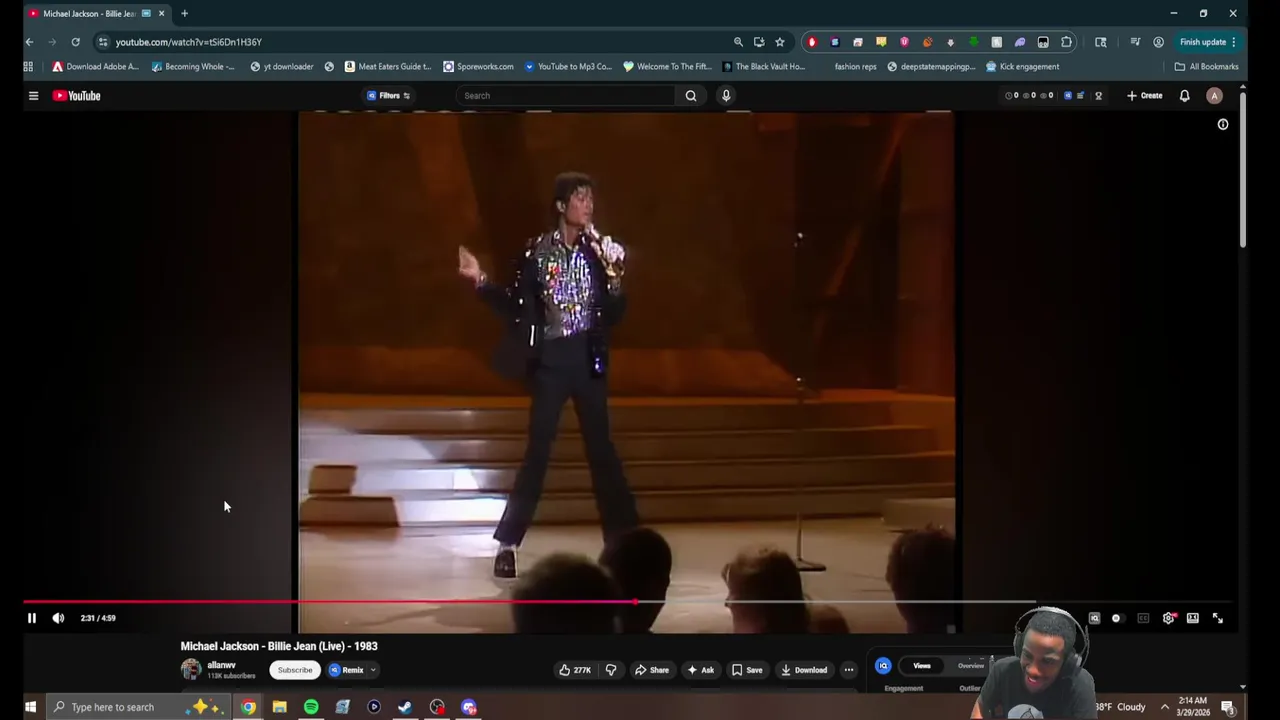Image resolution: width=1280 pixels, height=720 pixels.
Task: Open The Black Vault bookmark
Action: [x=762, y=67]
